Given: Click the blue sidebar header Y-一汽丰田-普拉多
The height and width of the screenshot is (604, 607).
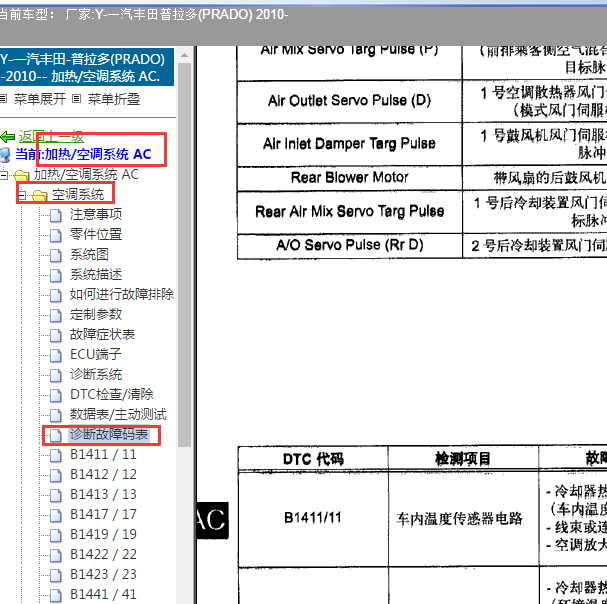Looking at the screenshot, I should click(x=87, y=67).
